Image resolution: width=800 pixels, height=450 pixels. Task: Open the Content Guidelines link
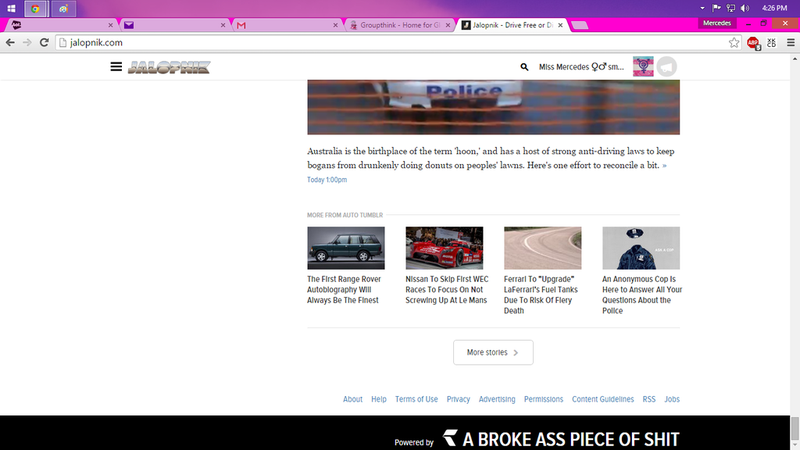click(x=603, y=399)
